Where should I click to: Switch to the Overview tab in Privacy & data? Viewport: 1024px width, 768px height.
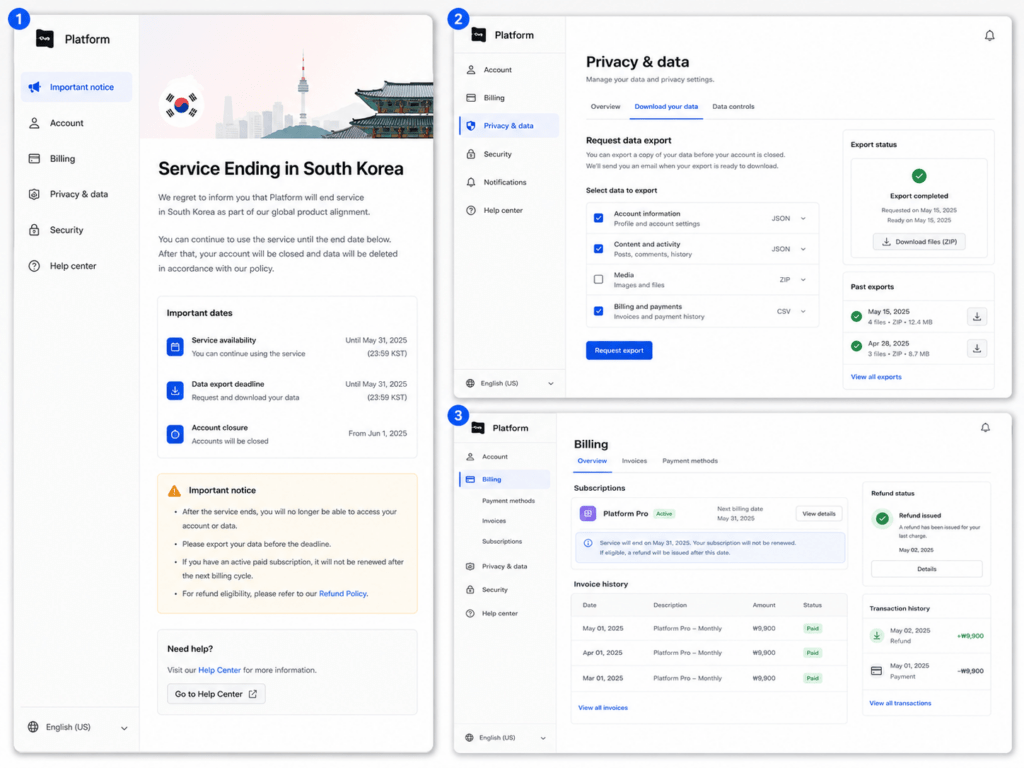click(605, 106)
